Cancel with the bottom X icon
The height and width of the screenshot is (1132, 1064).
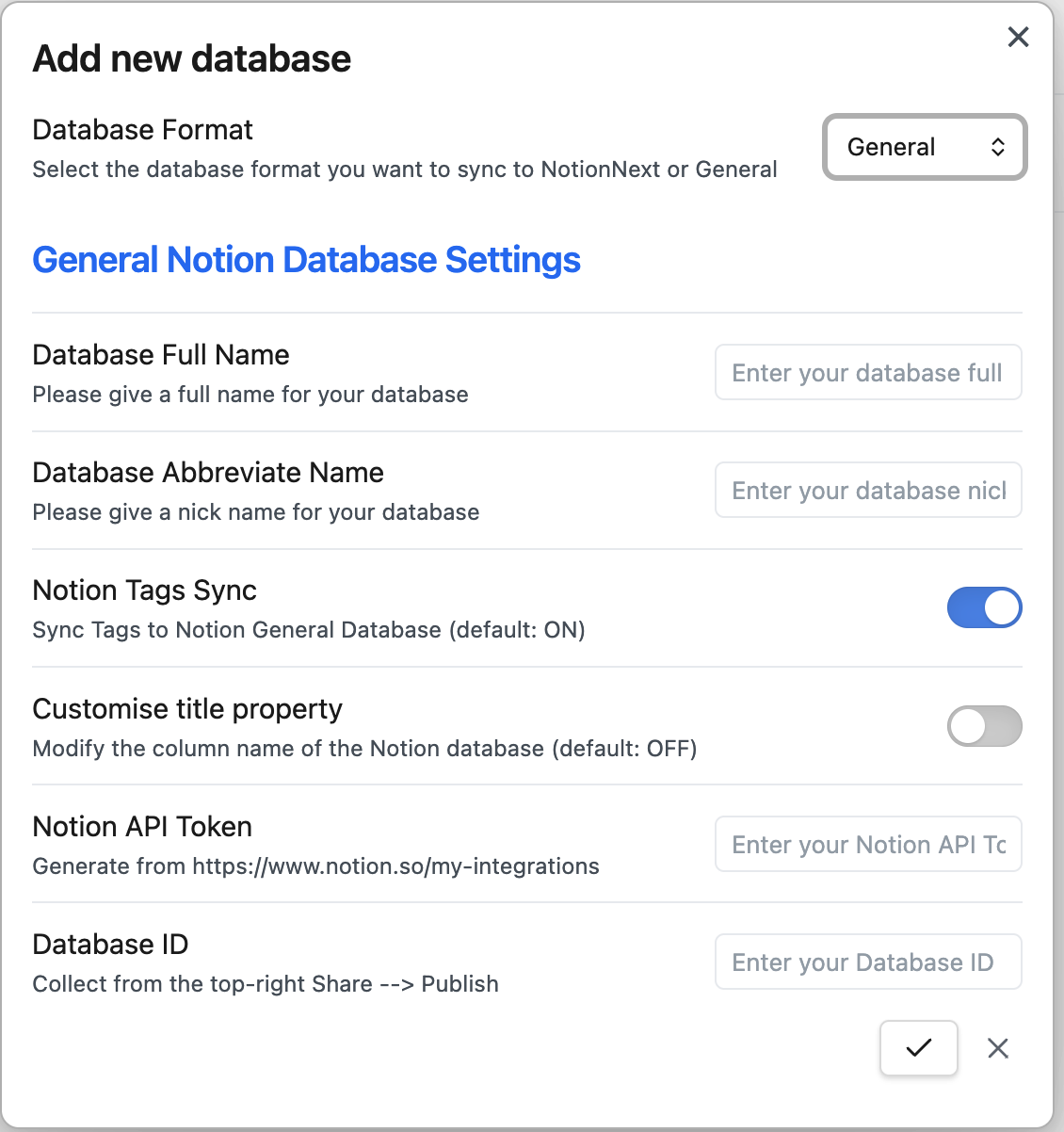coord(998,1048)
